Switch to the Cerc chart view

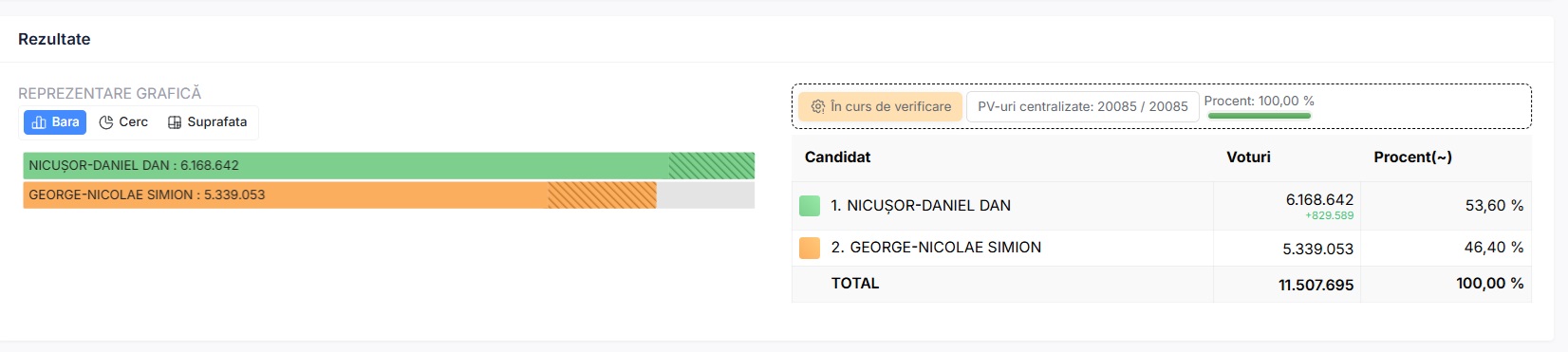[123, 122]
